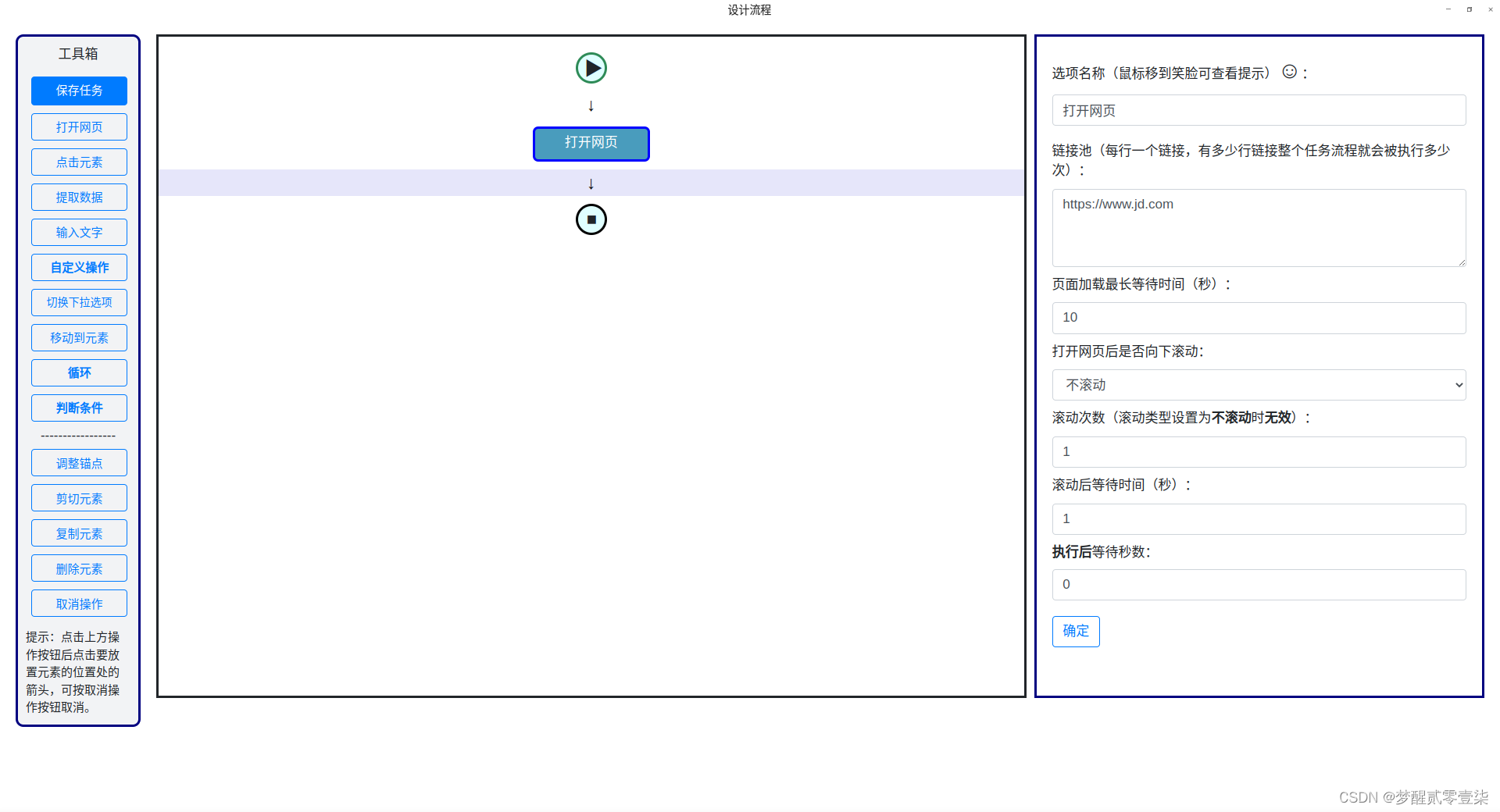This screenshot has height=812, width=1500.
Task: Select the 打开网页 node in flow canvas
Action: click(x=591, y=144)
